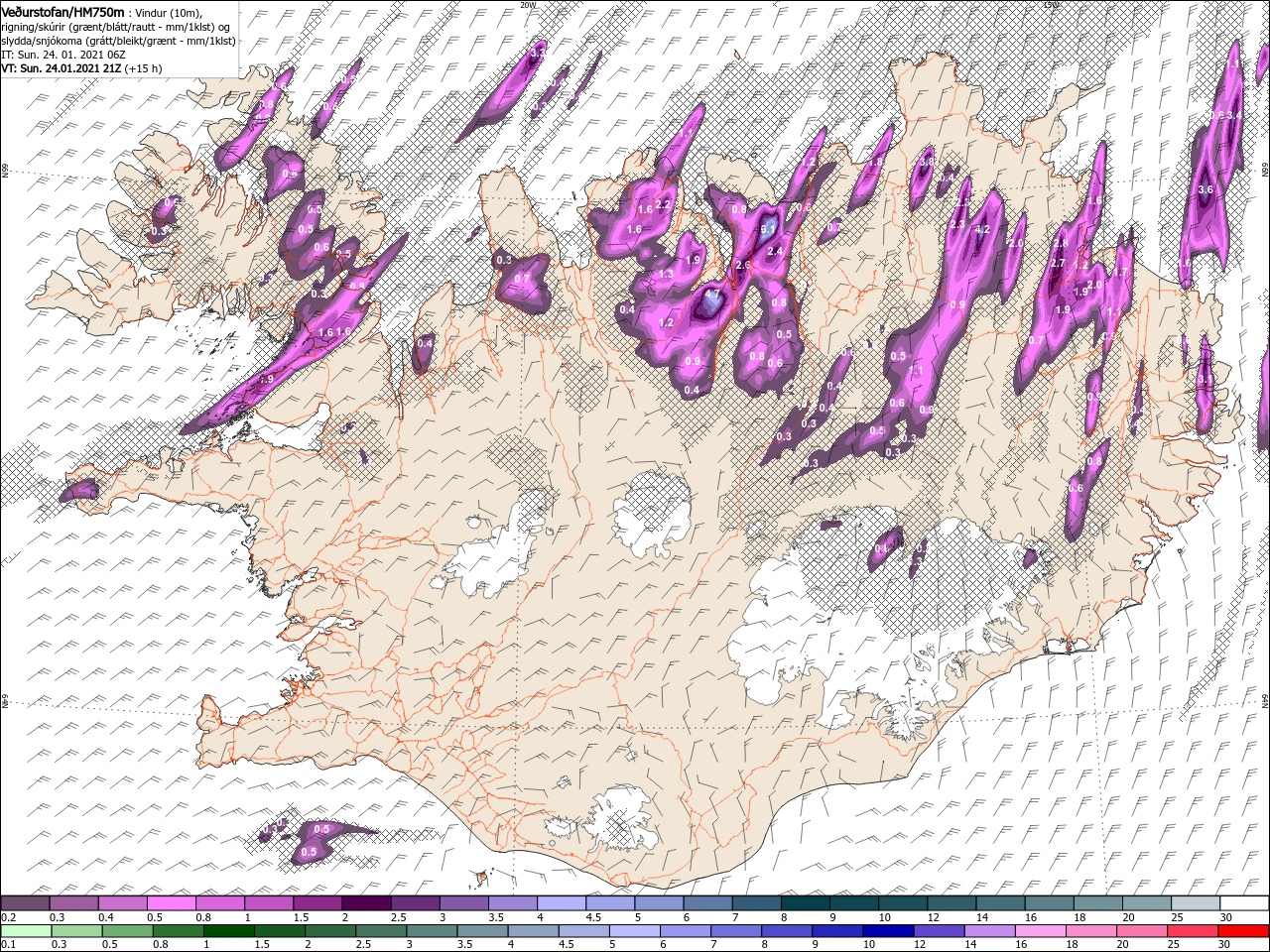
Task: Click the '9' label in the lower legend
Action: (817, 944)
